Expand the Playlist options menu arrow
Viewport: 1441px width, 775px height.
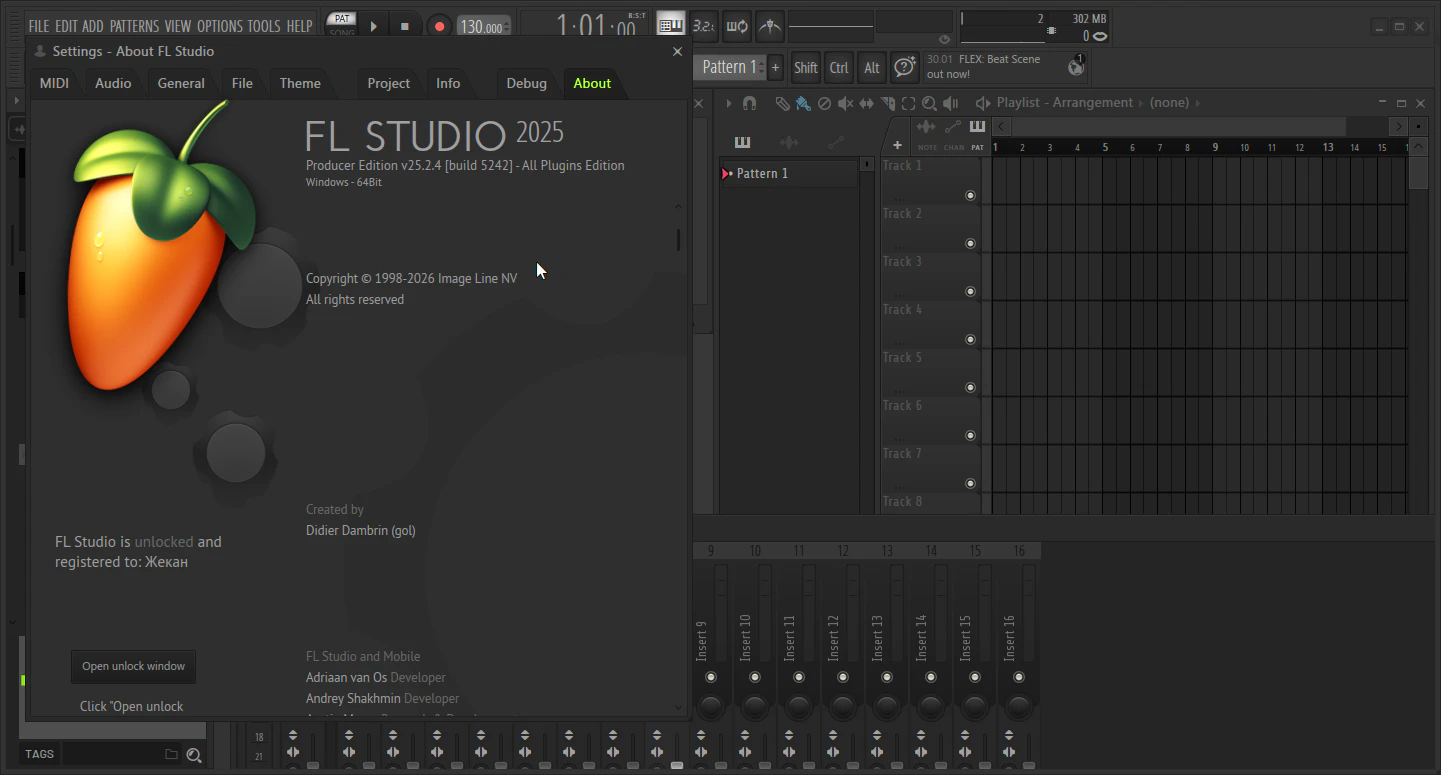(728, 103)
